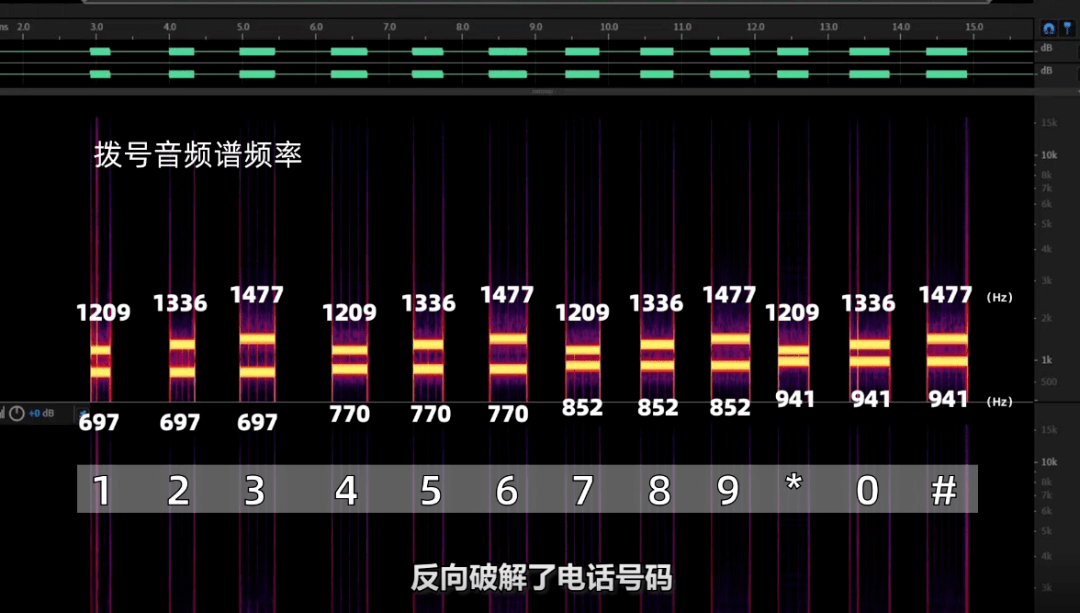
Task: Click the 9.0 mark on the time ruler
Action: click(x=536, y=27)
